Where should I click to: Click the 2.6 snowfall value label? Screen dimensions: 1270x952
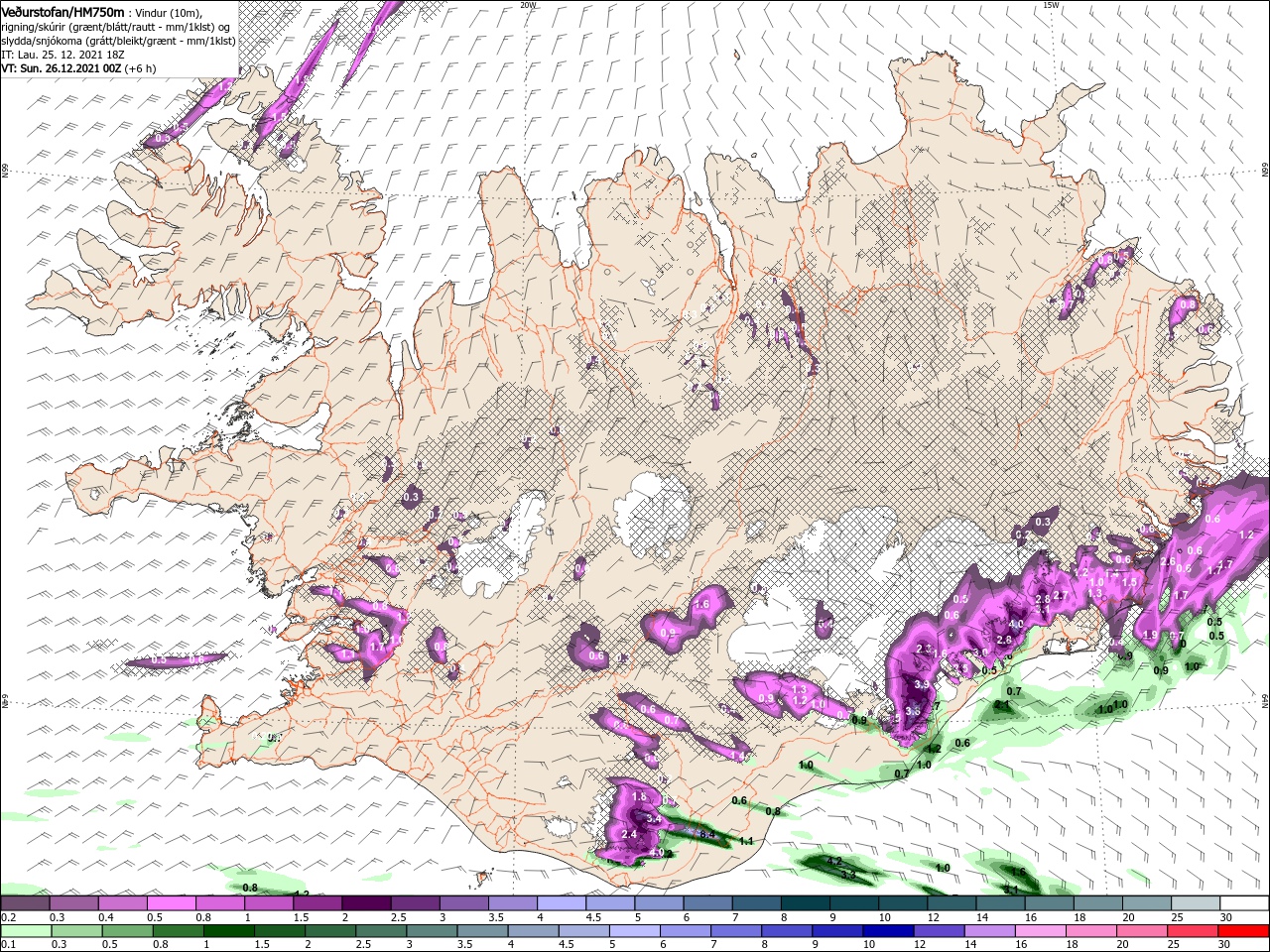coord(1168,562)
